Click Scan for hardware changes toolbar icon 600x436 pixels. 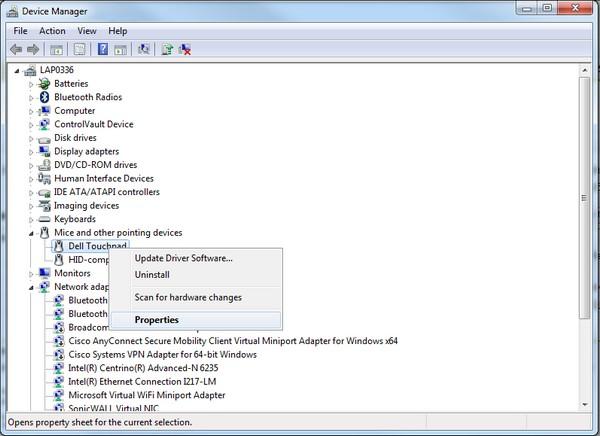pyautogui.click(x=145, y=49)
